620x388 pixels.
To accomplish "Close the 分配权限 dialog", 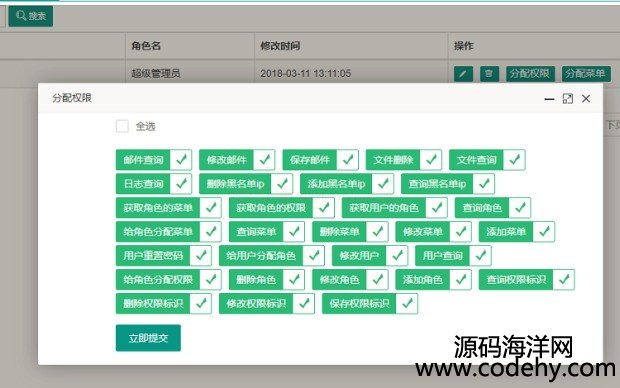I will pyautogui.click(x=586, y=99).
